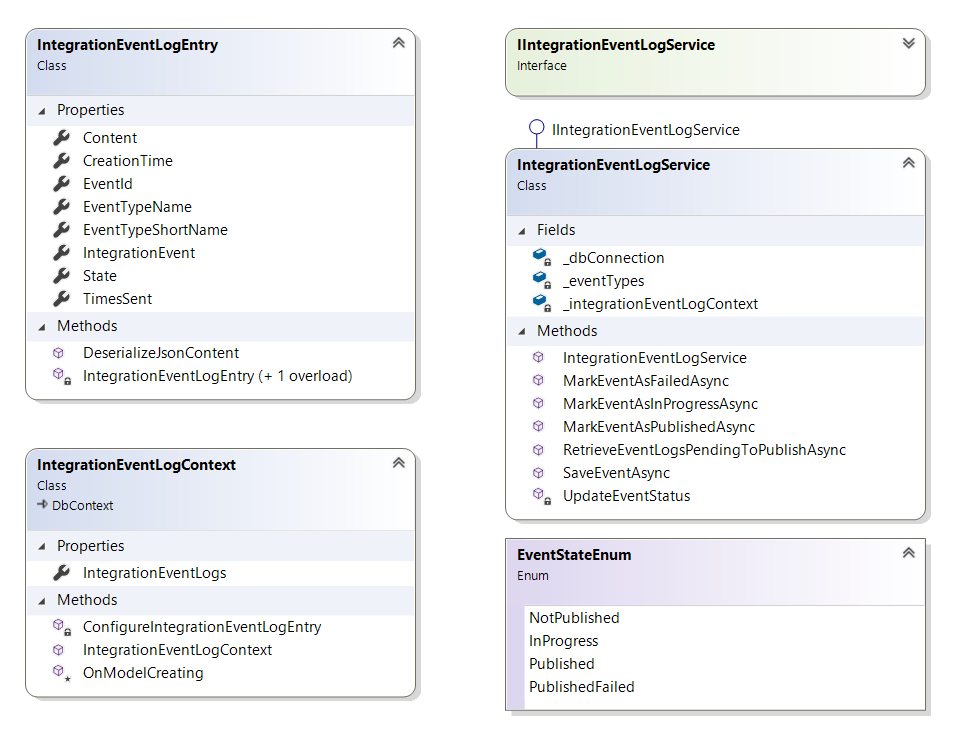Click the interface lollipop circle above IntegrationEventLogService
954x740 pixels.
[x=536, y=128]
